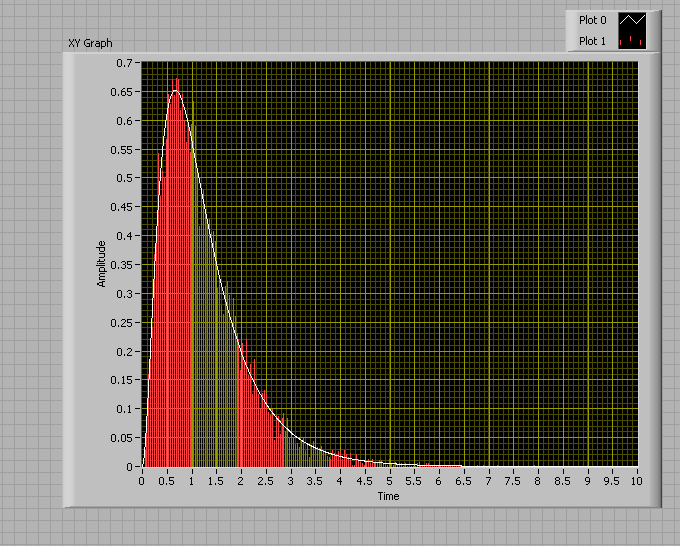Click the y-axis tick value 0.1
680x546 pixels.
(x=125, y=409)
